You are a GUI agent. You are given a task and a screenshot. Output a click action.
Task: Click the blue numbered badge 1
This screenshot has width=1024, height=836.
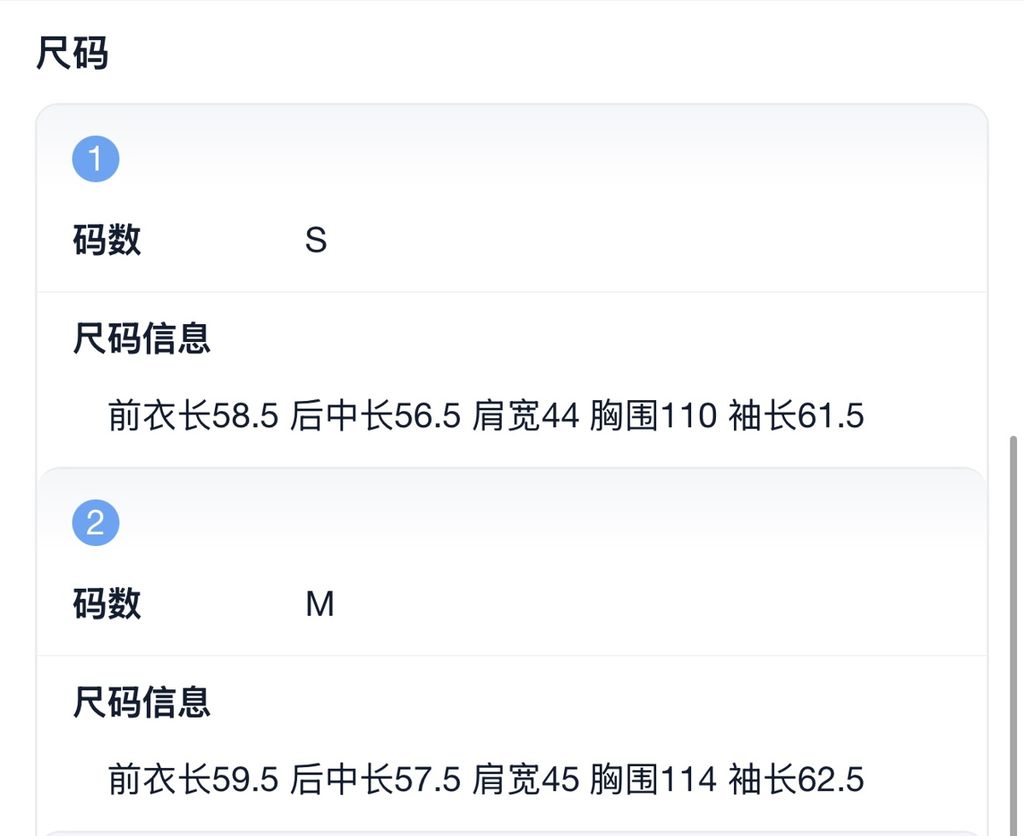[x=95, y=157]
